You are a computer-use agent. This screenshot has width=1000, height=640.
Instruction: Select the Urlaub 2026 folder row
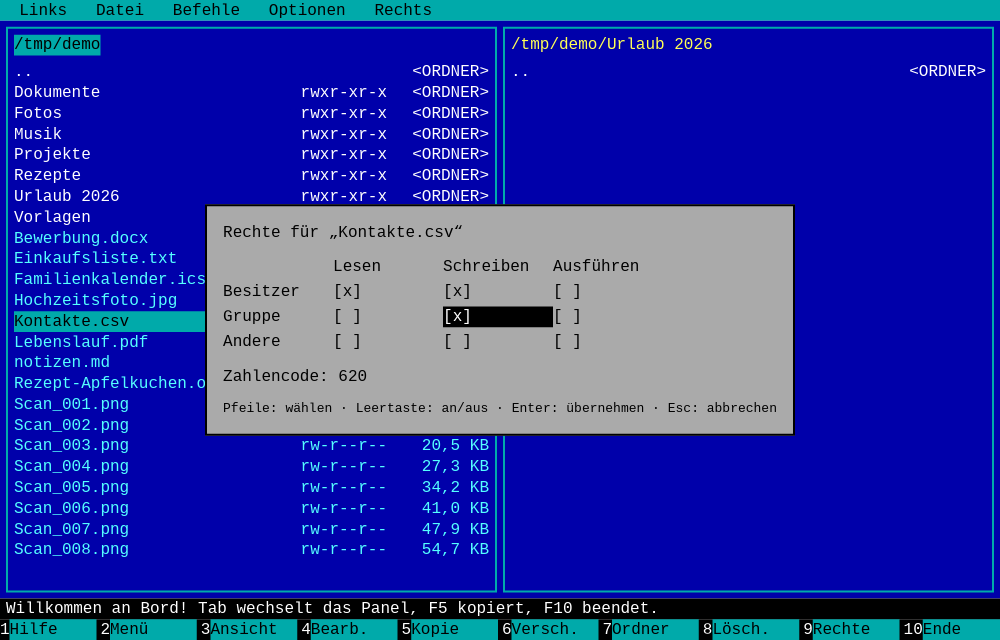pyautogui.click(x=251, y=196)
